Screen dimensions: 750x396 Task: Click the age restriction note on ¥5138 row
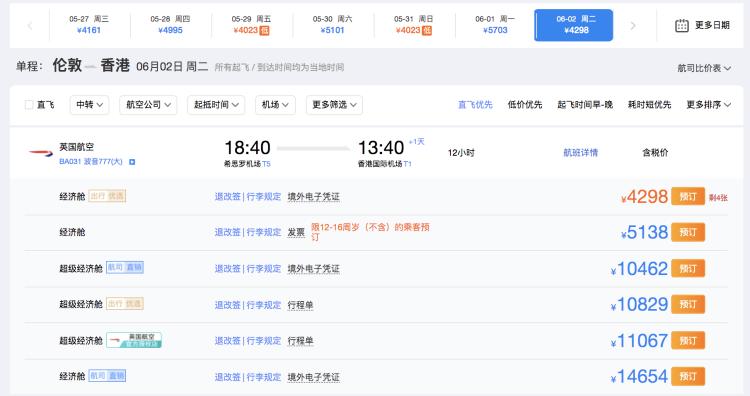click(x=370, y=231)
